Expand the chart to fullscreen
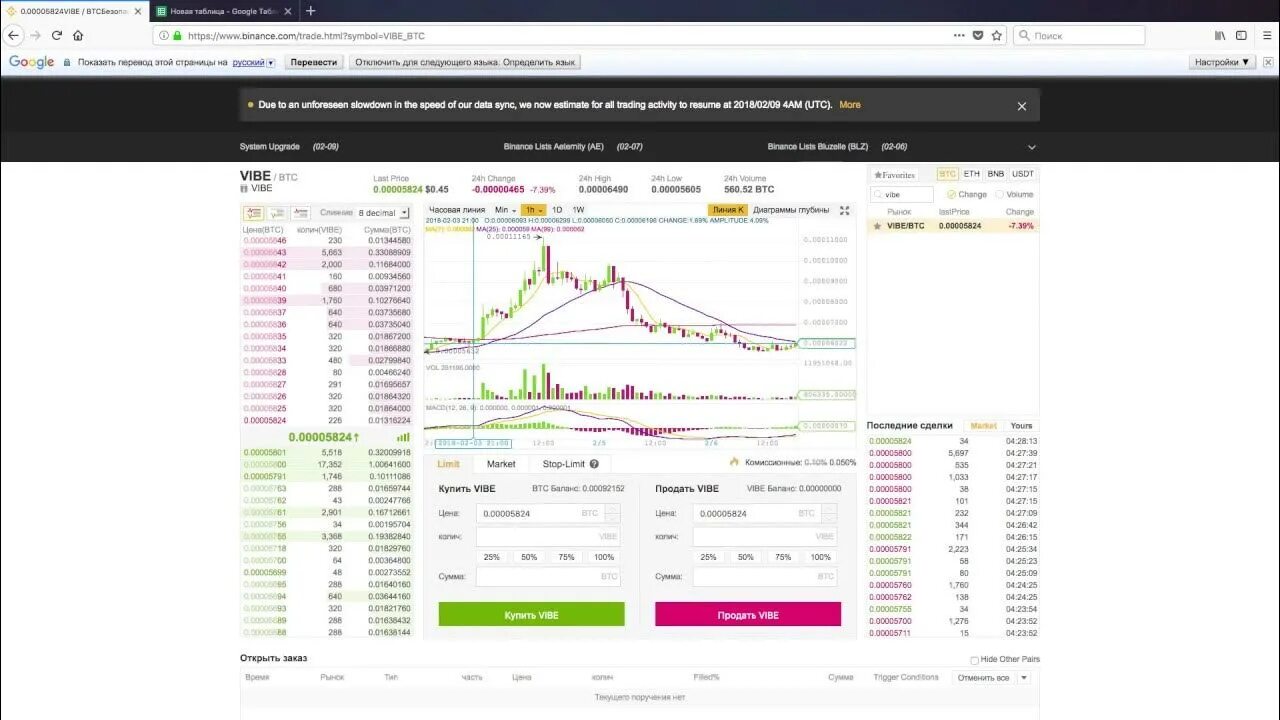 844,211
